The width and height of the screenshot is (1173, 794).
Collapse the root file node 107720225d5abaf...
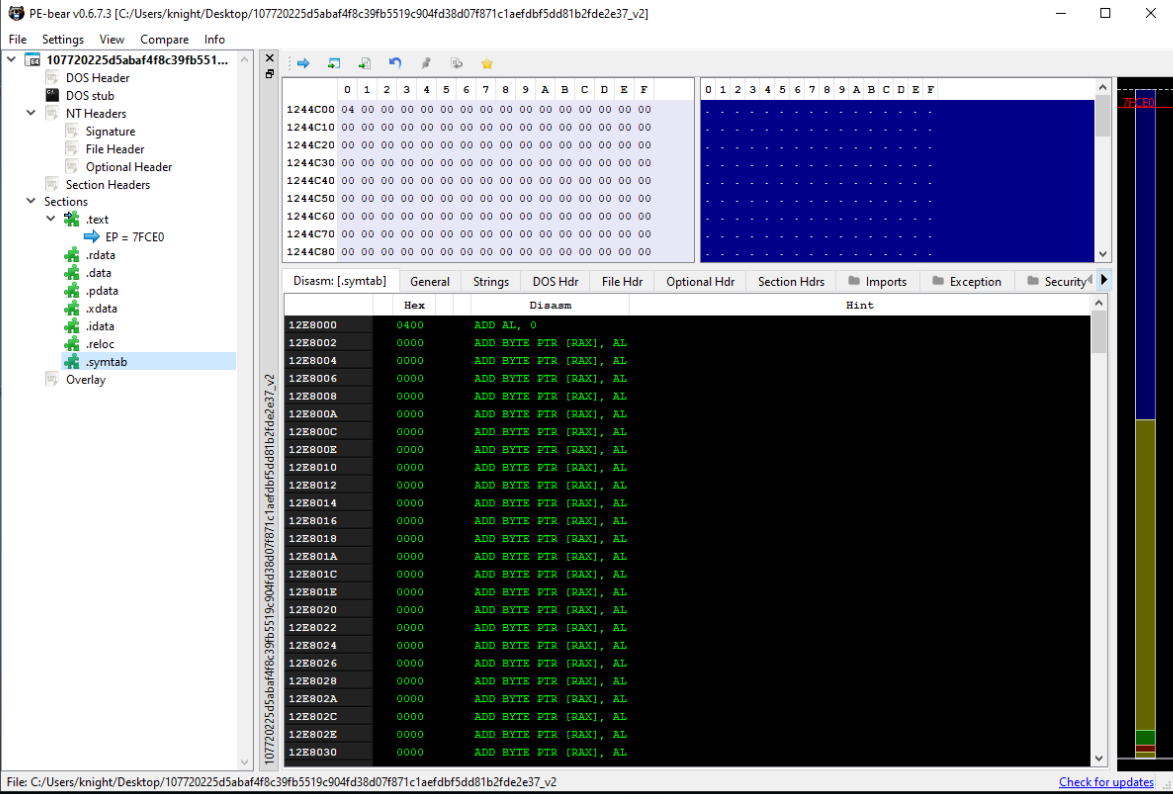(x=12, y=60)
